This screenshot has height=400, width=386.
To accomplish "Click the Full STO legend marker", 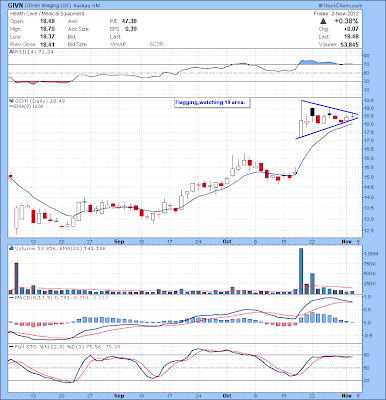I will (11, 347).
